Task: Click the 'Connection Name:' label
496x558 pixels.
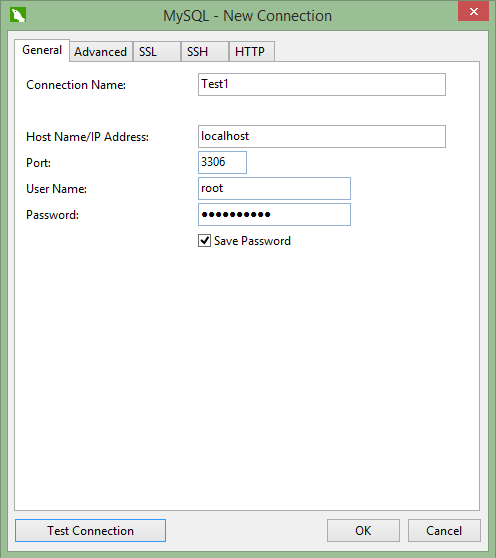Action: click(x=76, y=85)
